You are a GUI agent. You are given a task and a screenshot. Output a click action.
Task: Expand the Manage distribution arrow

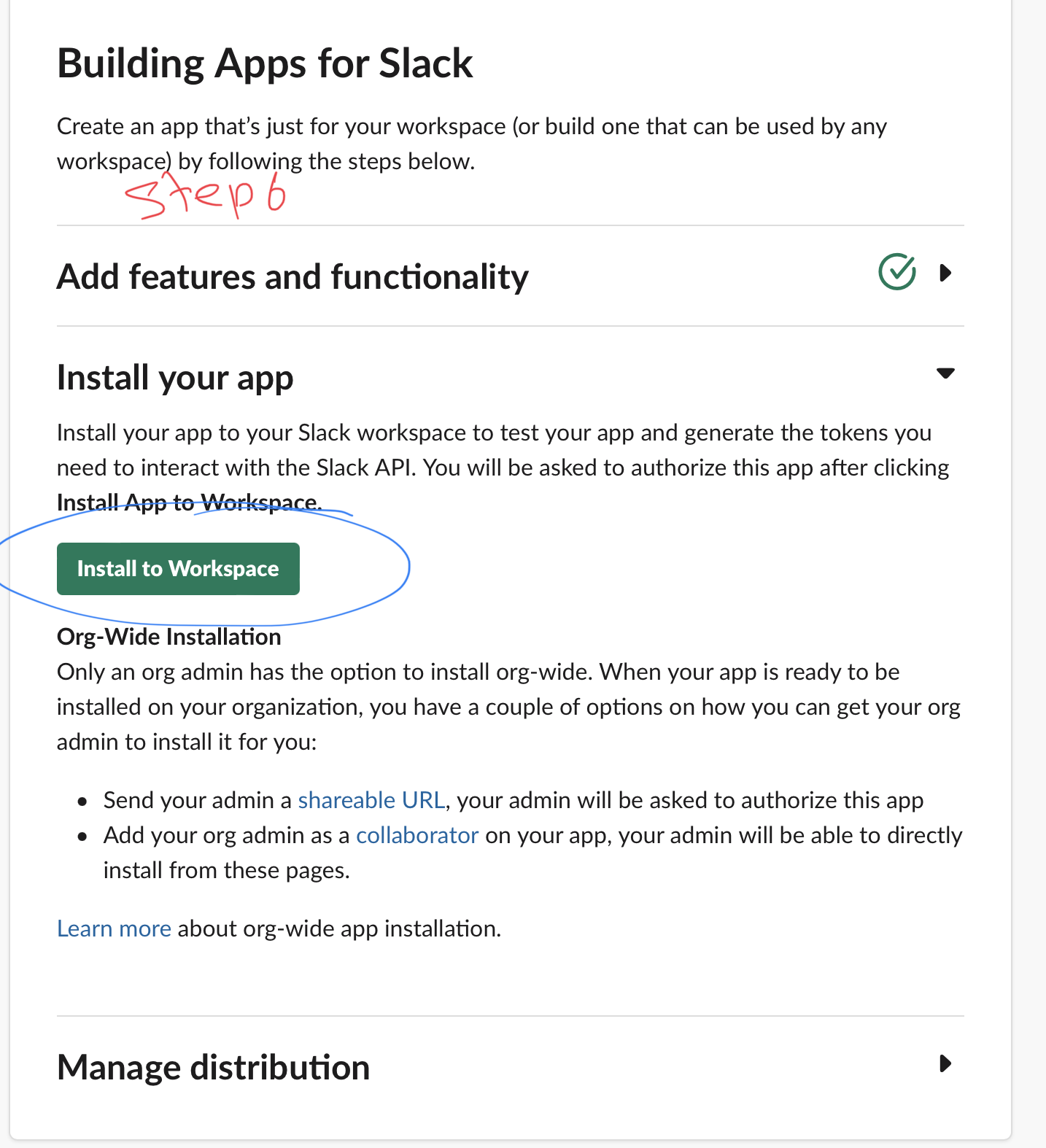[945, 1063]
